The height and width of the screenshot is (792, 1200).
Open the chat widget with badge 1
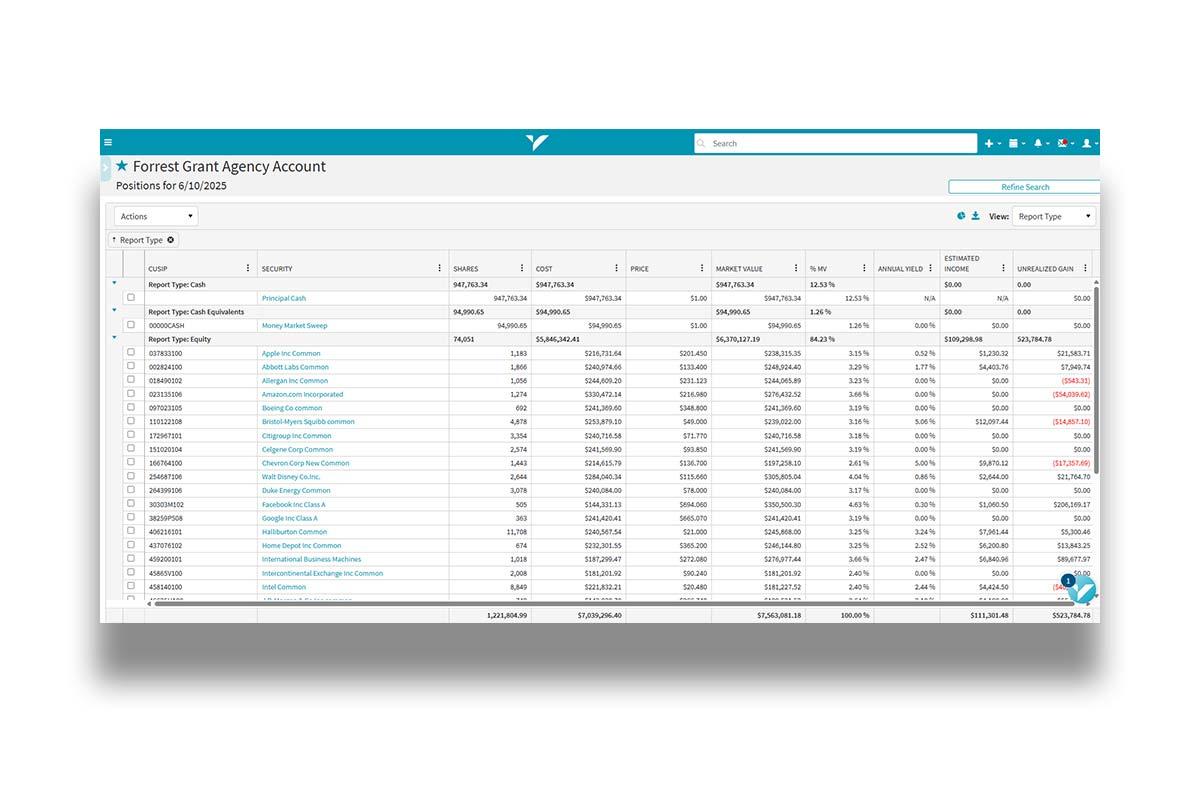pos(1081,590)
